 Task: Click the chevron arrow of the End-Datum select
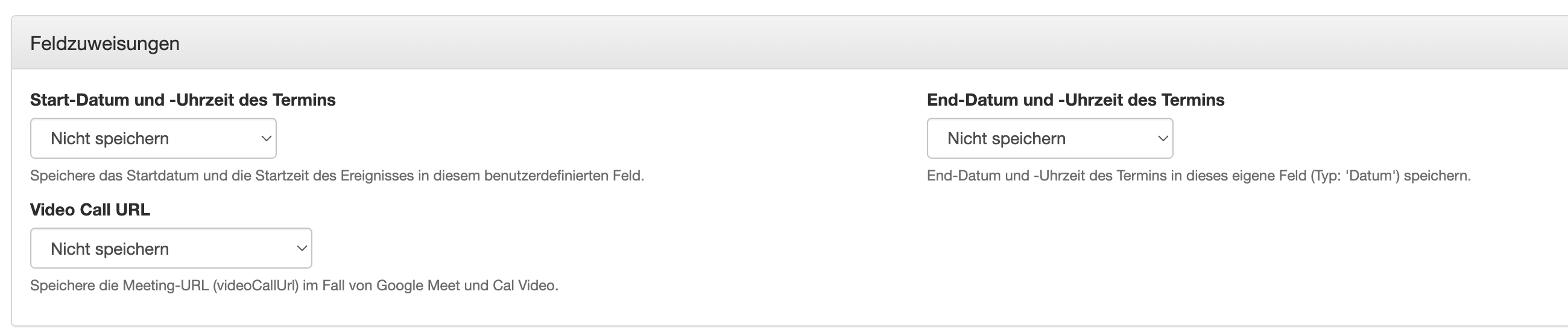1163,138
